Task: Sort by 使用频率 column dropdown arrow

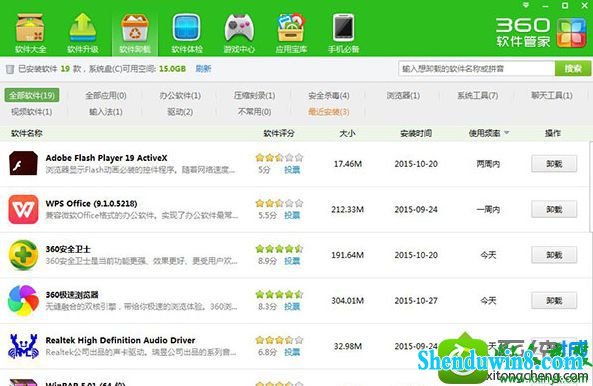Action: point(507,133)
